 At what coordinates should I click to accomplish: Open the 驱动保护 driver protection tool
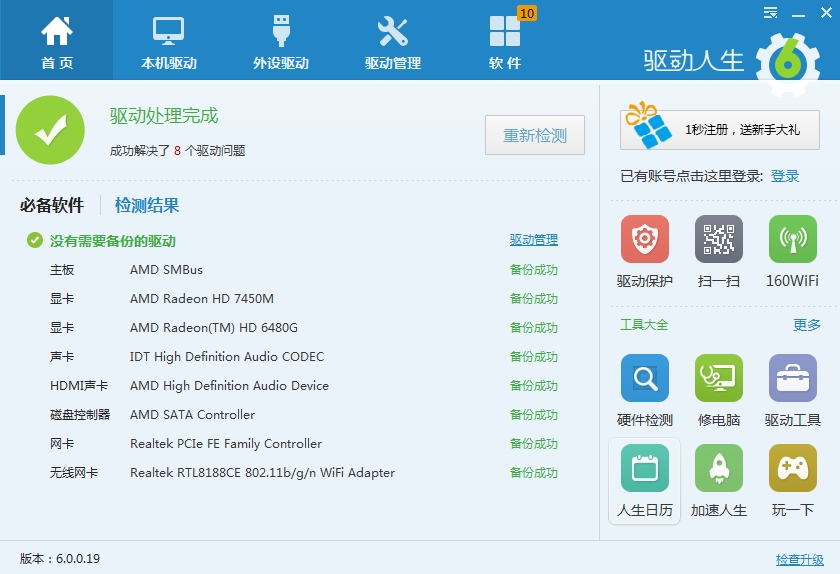[645, 240]
